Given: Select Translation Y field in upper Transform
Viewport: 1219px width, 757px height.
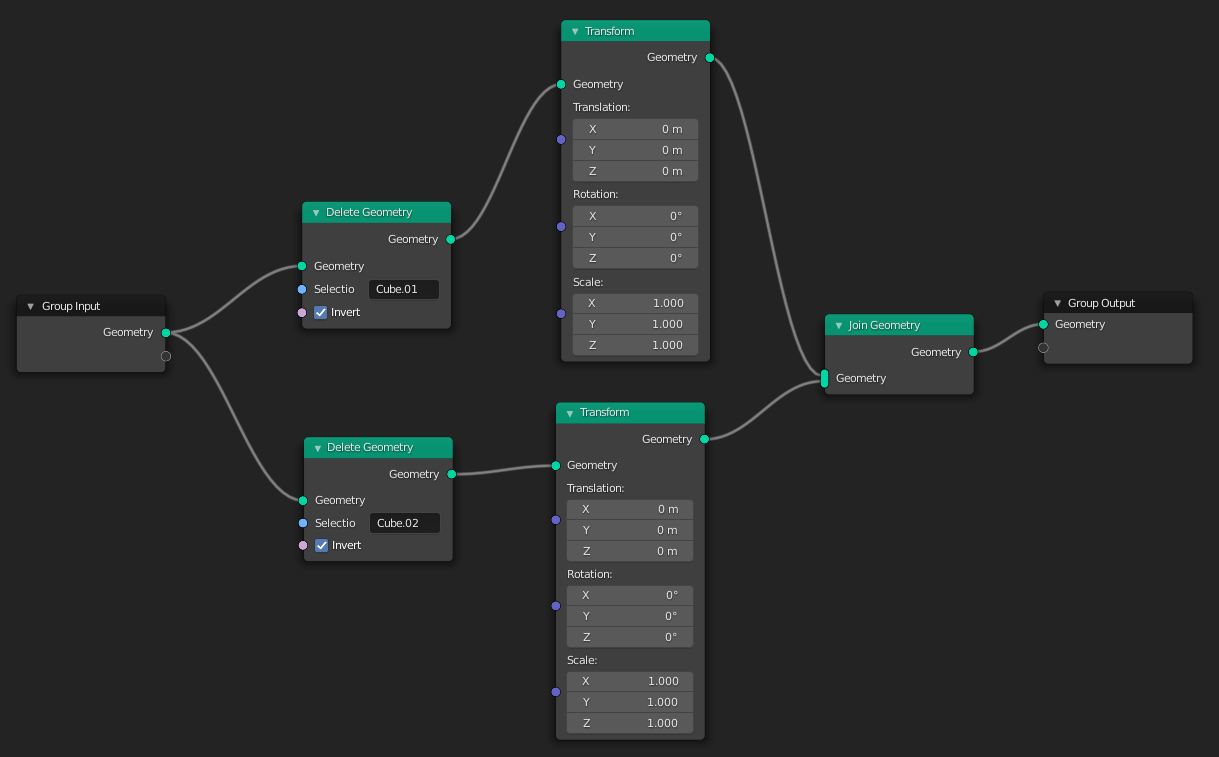Looking at the screenshot, I should tap(635, 150).
